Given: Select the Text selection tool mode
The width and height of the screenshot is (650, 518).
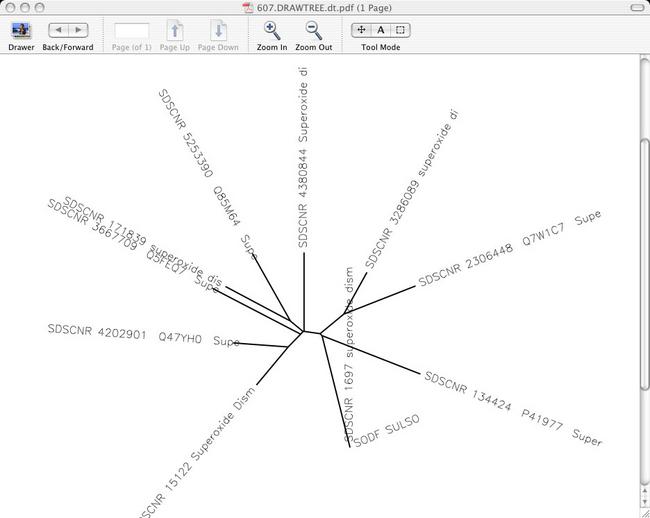Looking at the screenshot, I should (380, 30).
